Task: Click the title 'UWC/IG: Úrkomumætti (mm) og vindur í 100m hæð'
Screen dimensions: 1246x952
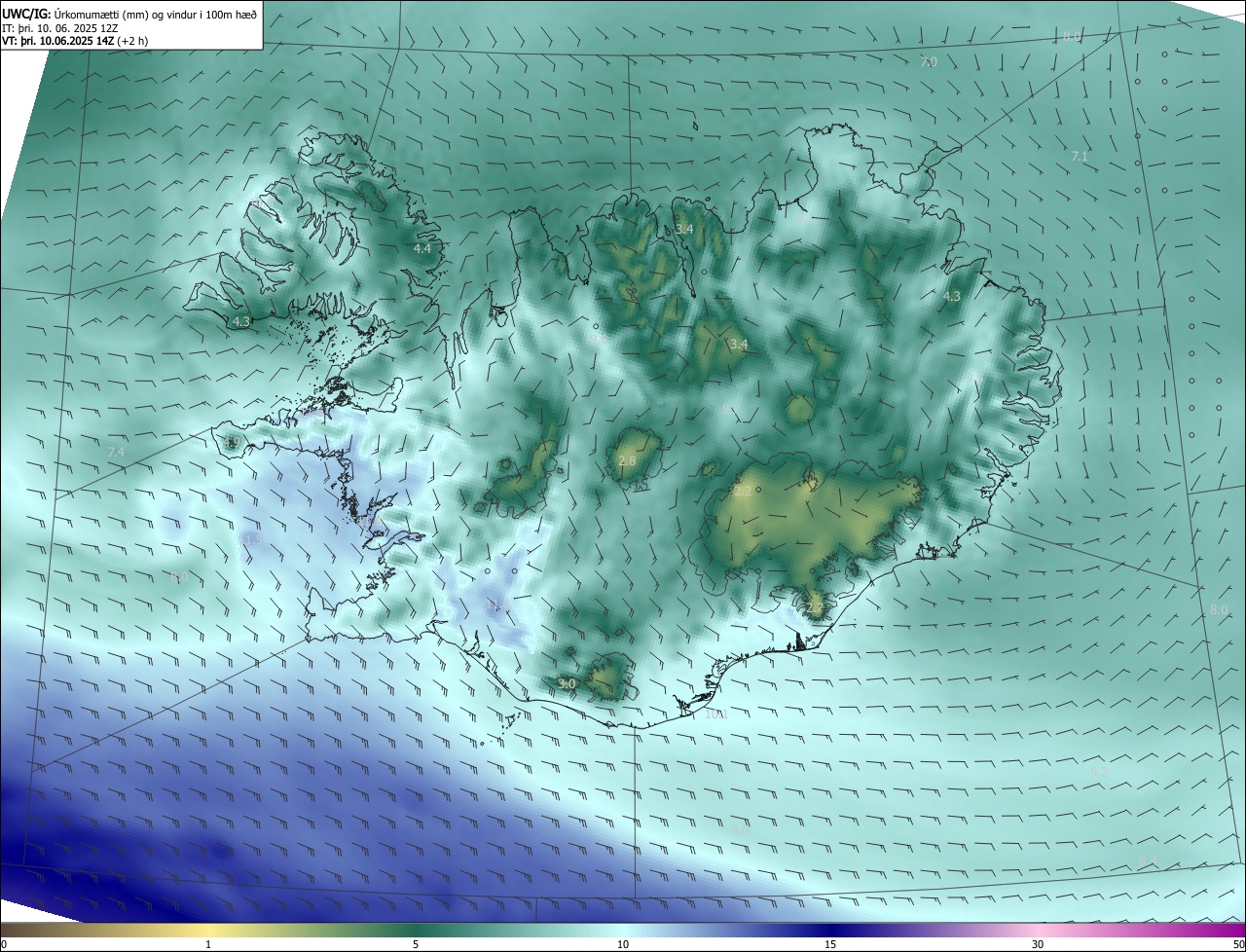Action: [129, 14]
